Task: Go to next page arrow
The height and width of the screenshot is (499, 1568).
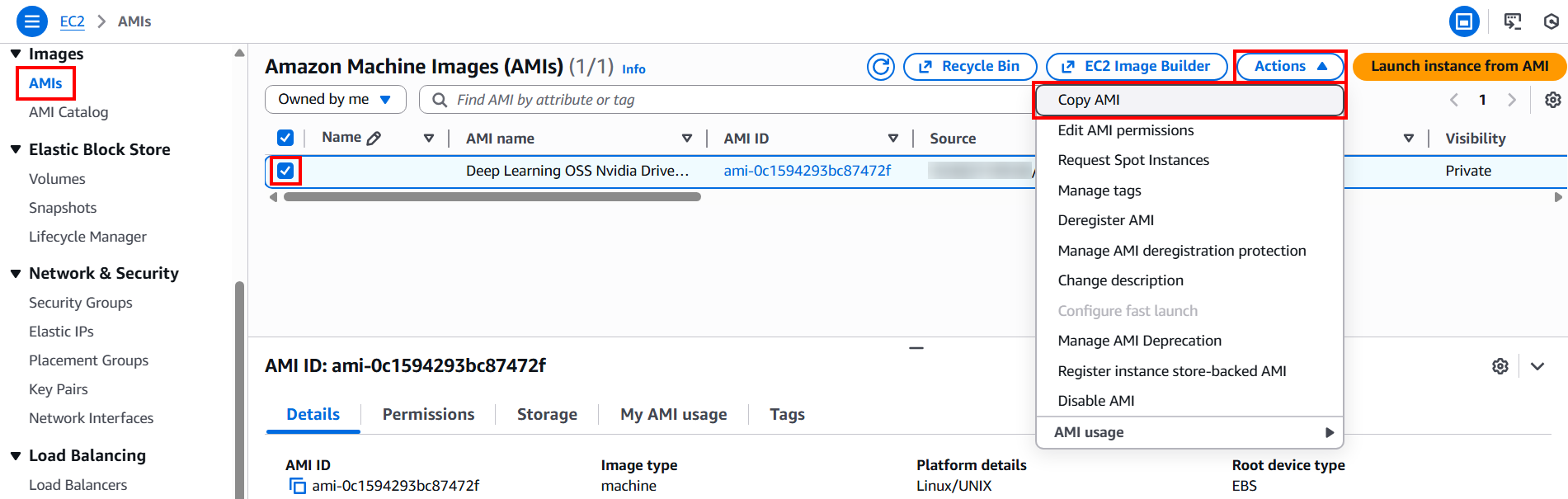Action: [x=1511, y=100]
